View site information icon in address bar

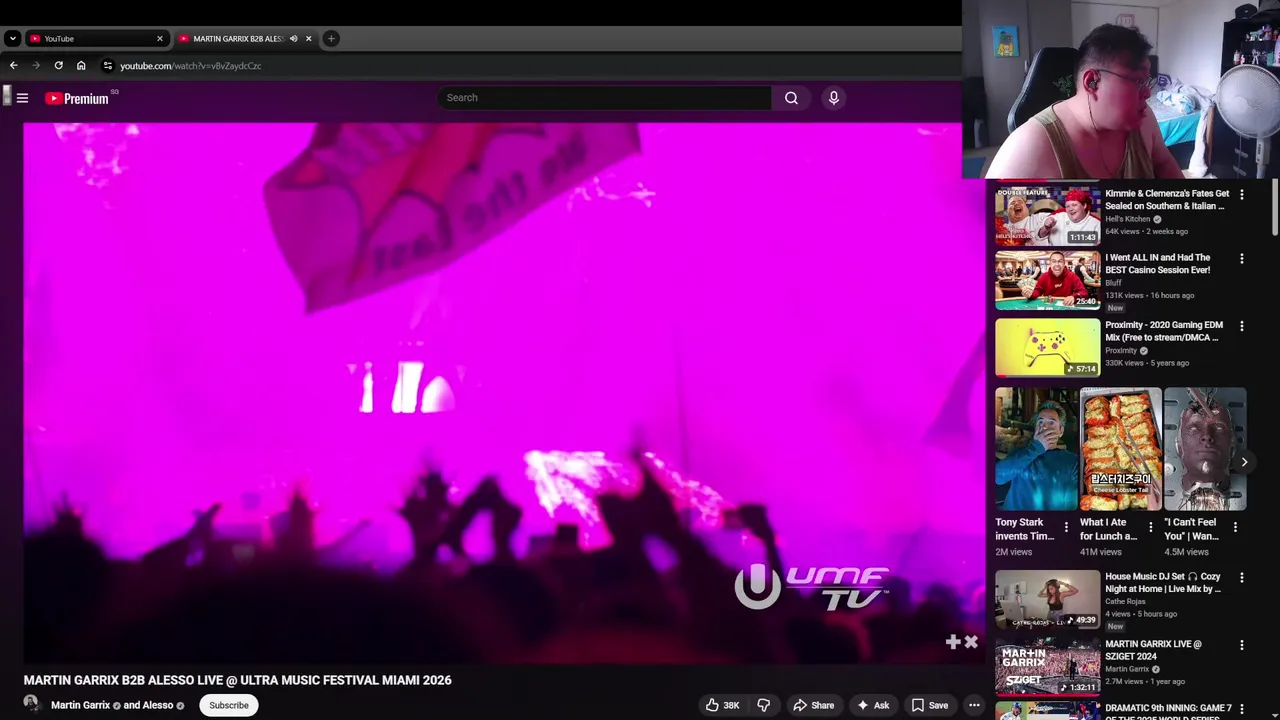tap(107, 66)
